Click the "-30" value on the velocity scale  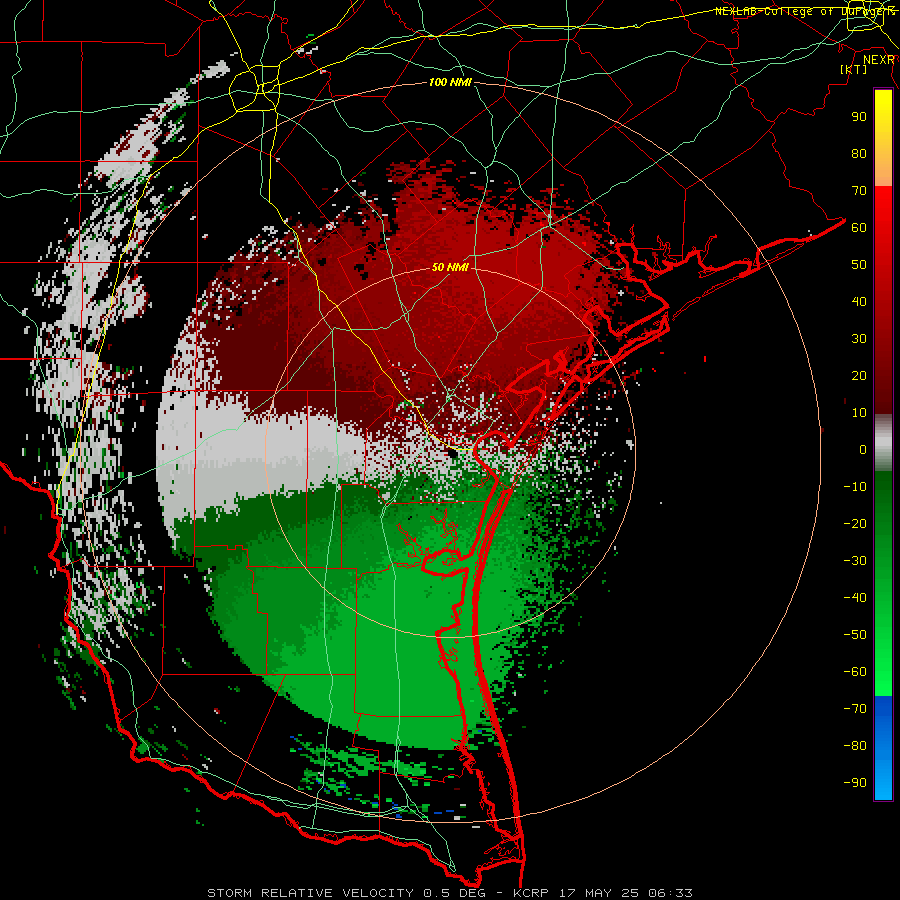click(855, 561)
